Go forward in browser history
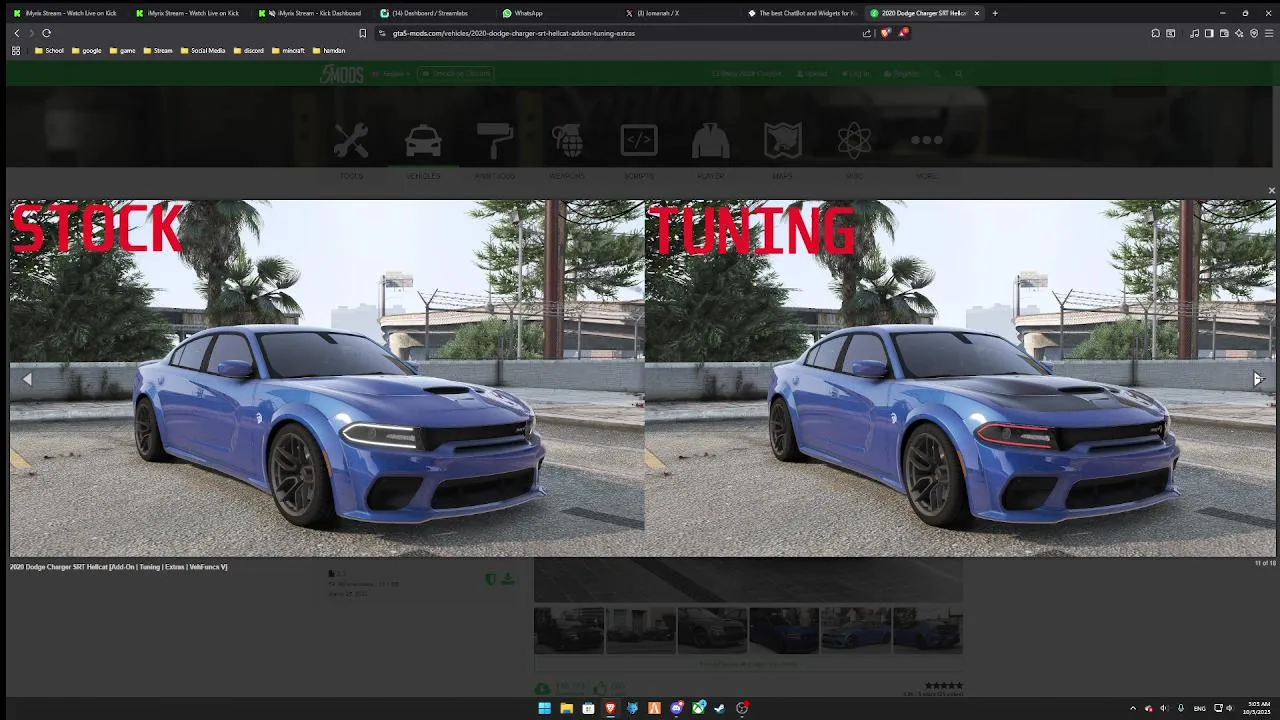 click(x=31, y=33)
